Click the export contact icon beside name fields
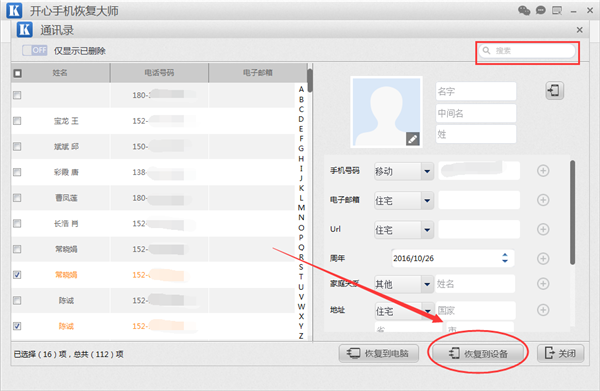Screen dimensions: 600x391 pos(554,91)
